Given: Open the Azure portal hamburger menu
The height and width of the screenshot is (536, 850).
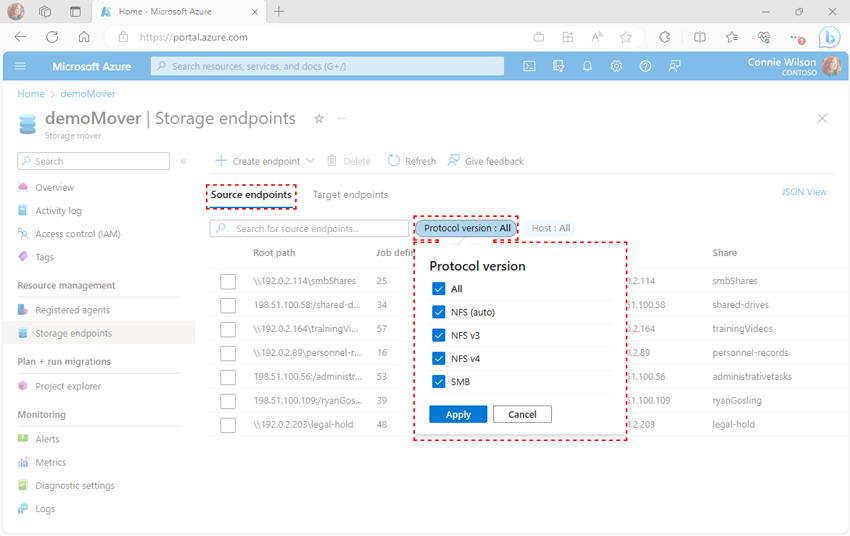Looking at the screenshot, I should [x=21, y=66].
